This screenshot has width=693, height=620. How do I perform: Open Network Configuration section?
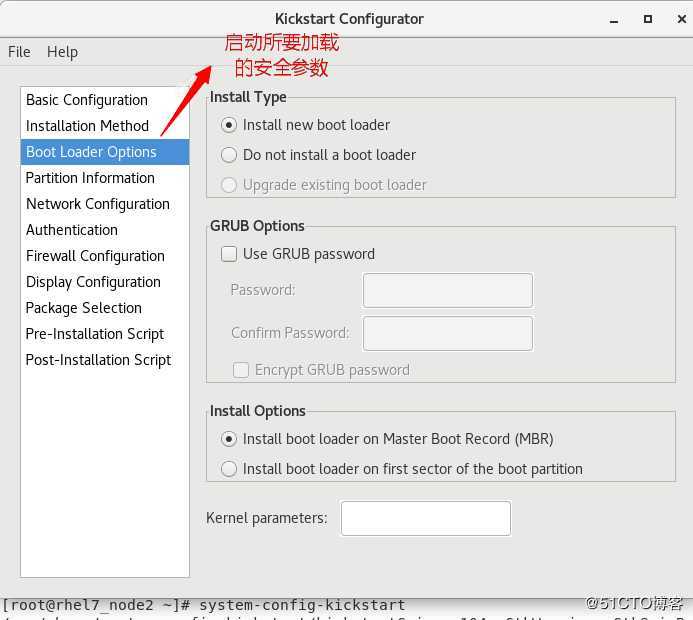point(105,204)
